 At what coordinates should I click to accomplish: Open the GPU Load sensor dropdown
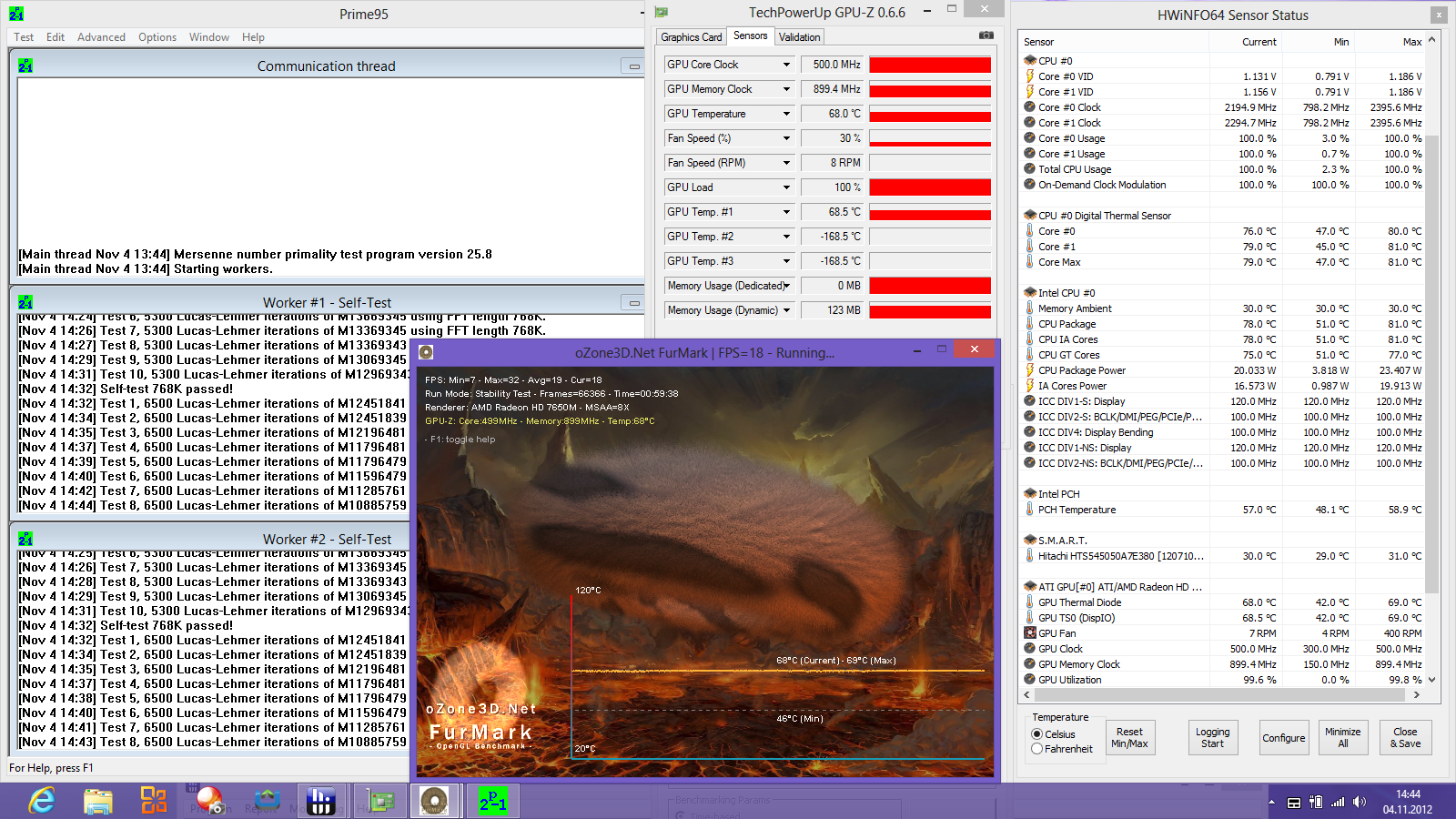(x=786, y=187)
